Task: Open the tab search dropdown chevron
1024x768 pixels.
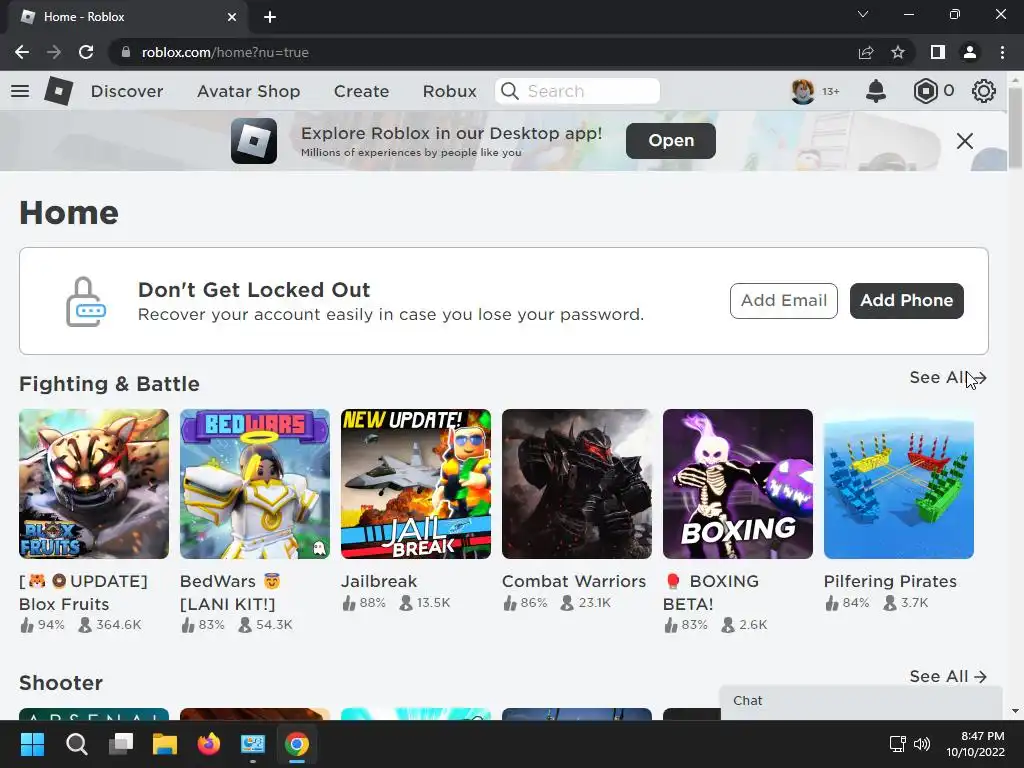Action: (863, 14)
